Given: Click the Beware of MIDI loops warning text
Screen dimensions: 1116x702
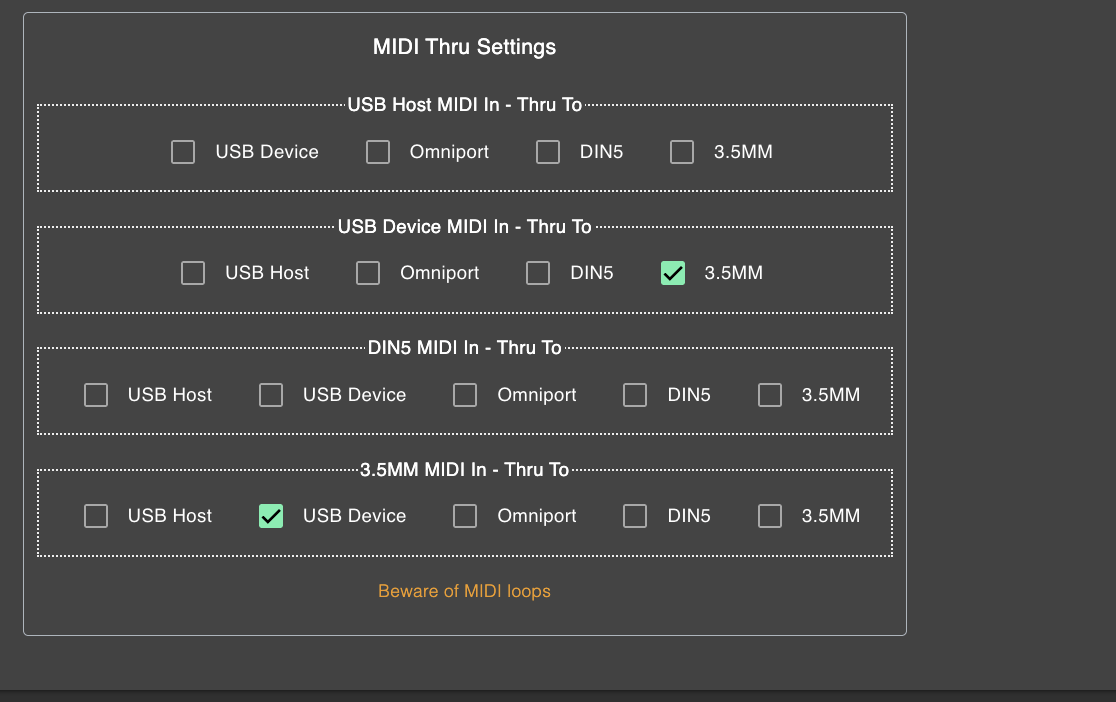Looking at the screenshot, I should pyautogui.click(x=464, y=591).
